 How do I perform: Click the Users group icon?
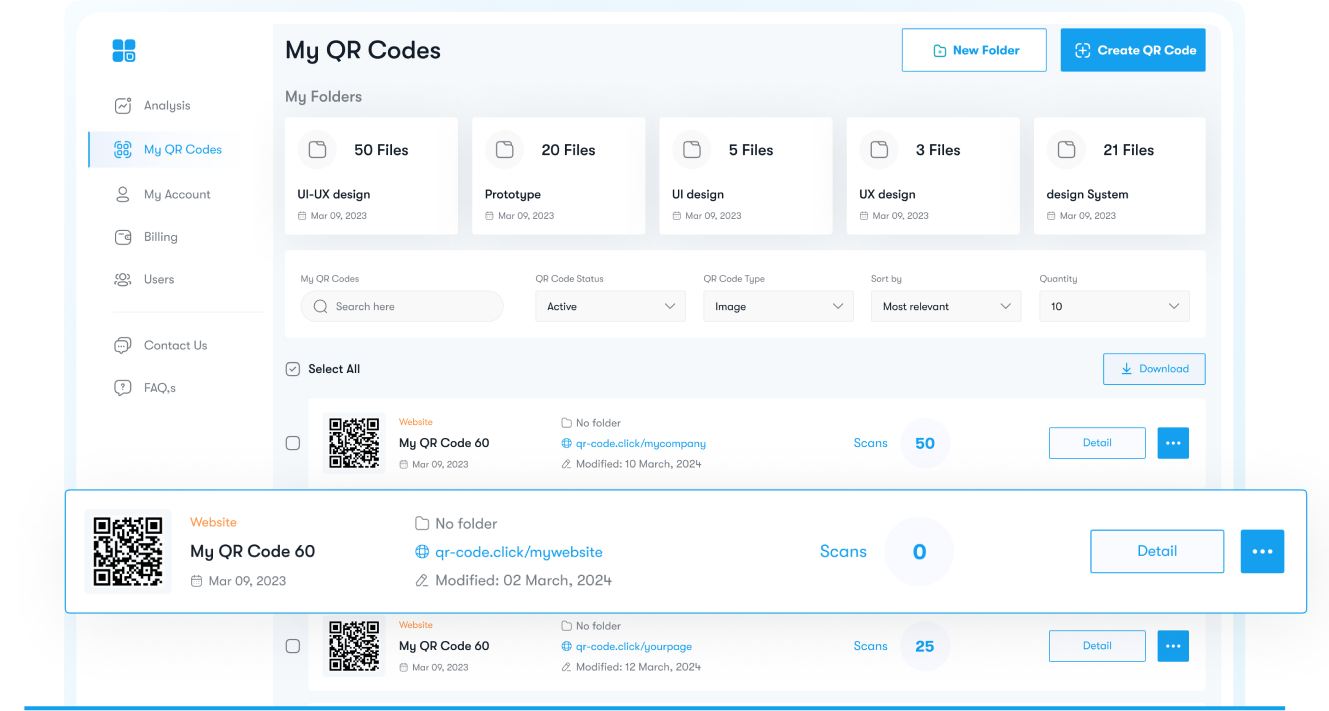[123, 280]
